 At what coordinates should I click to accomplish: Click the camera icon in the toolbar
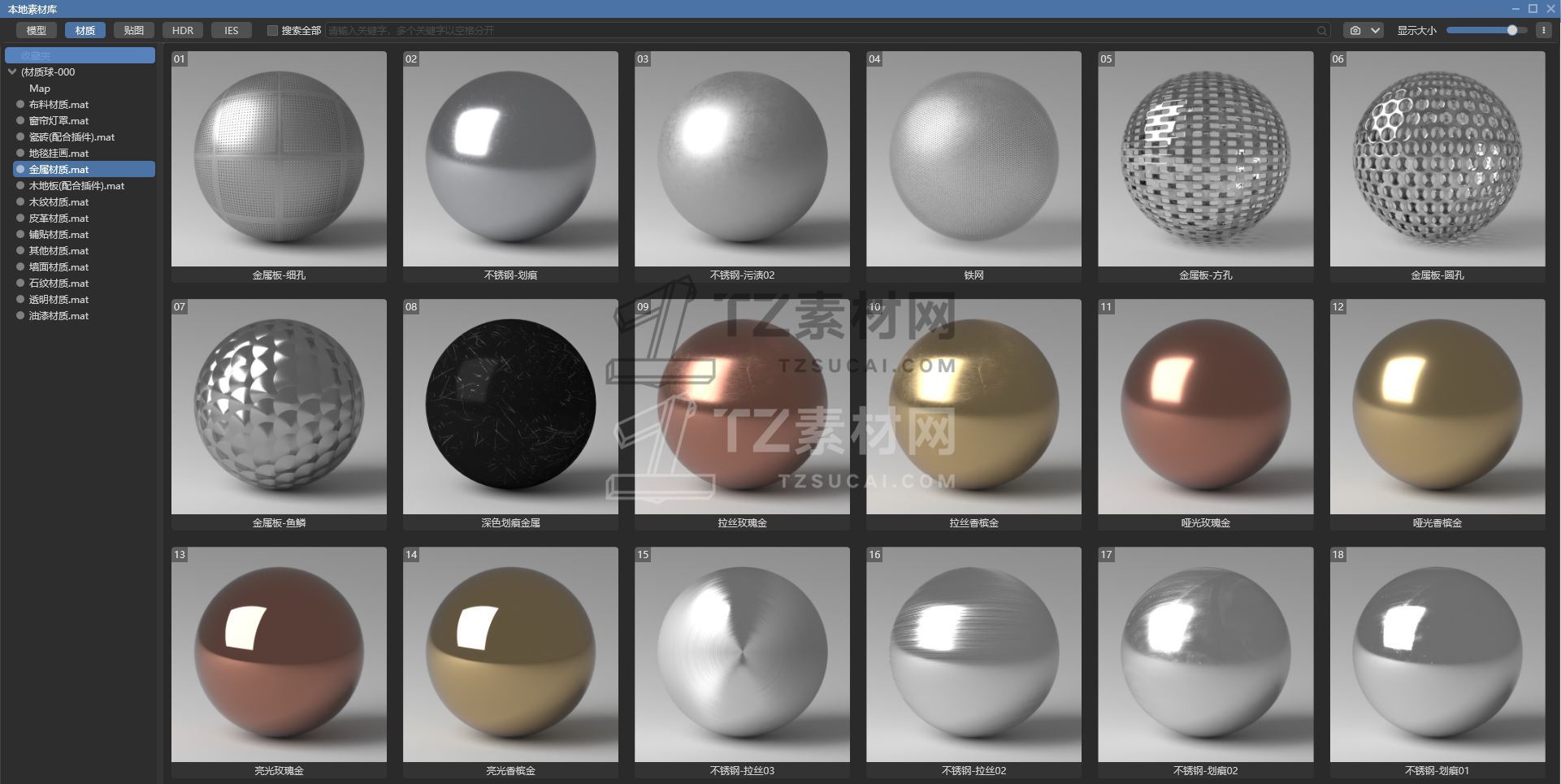click(1355, 31)
